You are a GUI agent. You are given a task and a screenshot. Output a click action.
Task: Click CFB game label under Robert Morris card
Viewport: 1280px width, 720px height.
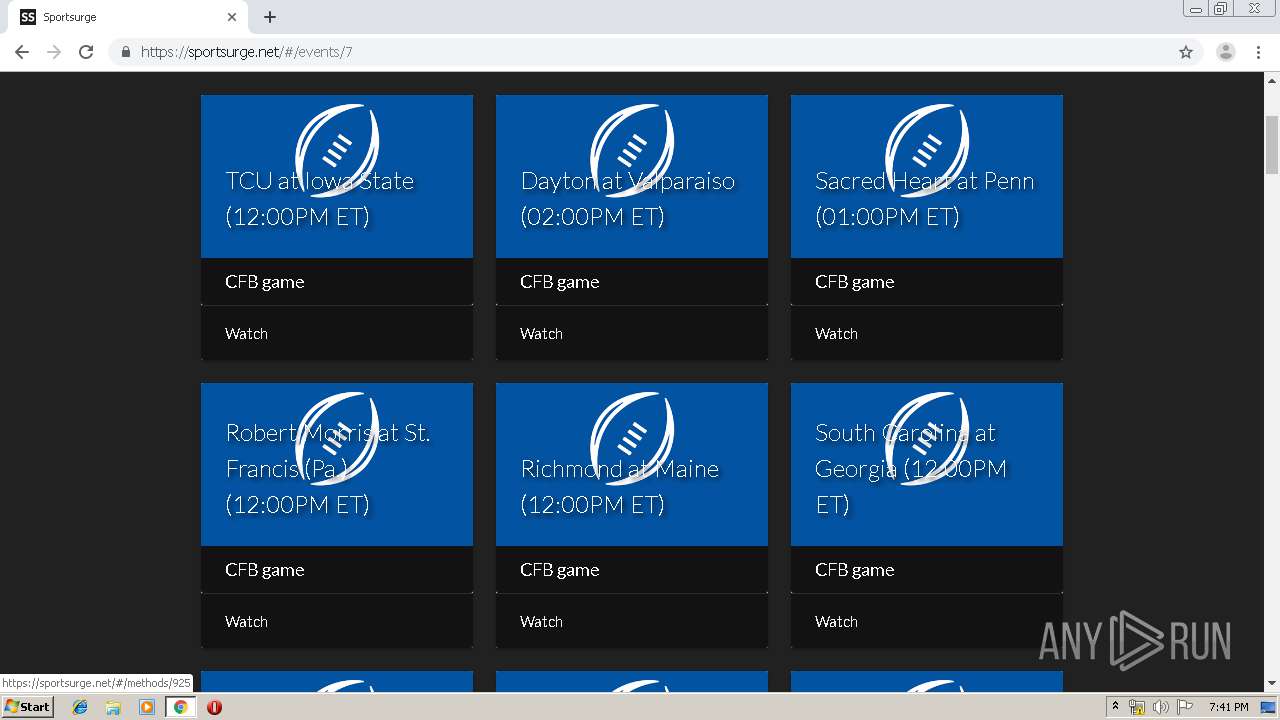click(x=265, y=570)
